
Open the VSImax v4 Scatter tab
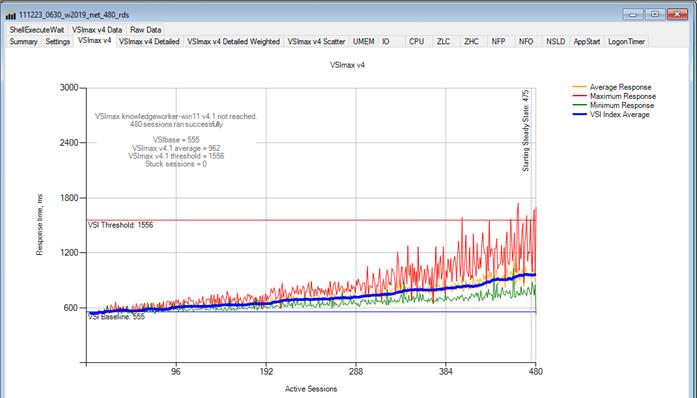click(316, 41)
